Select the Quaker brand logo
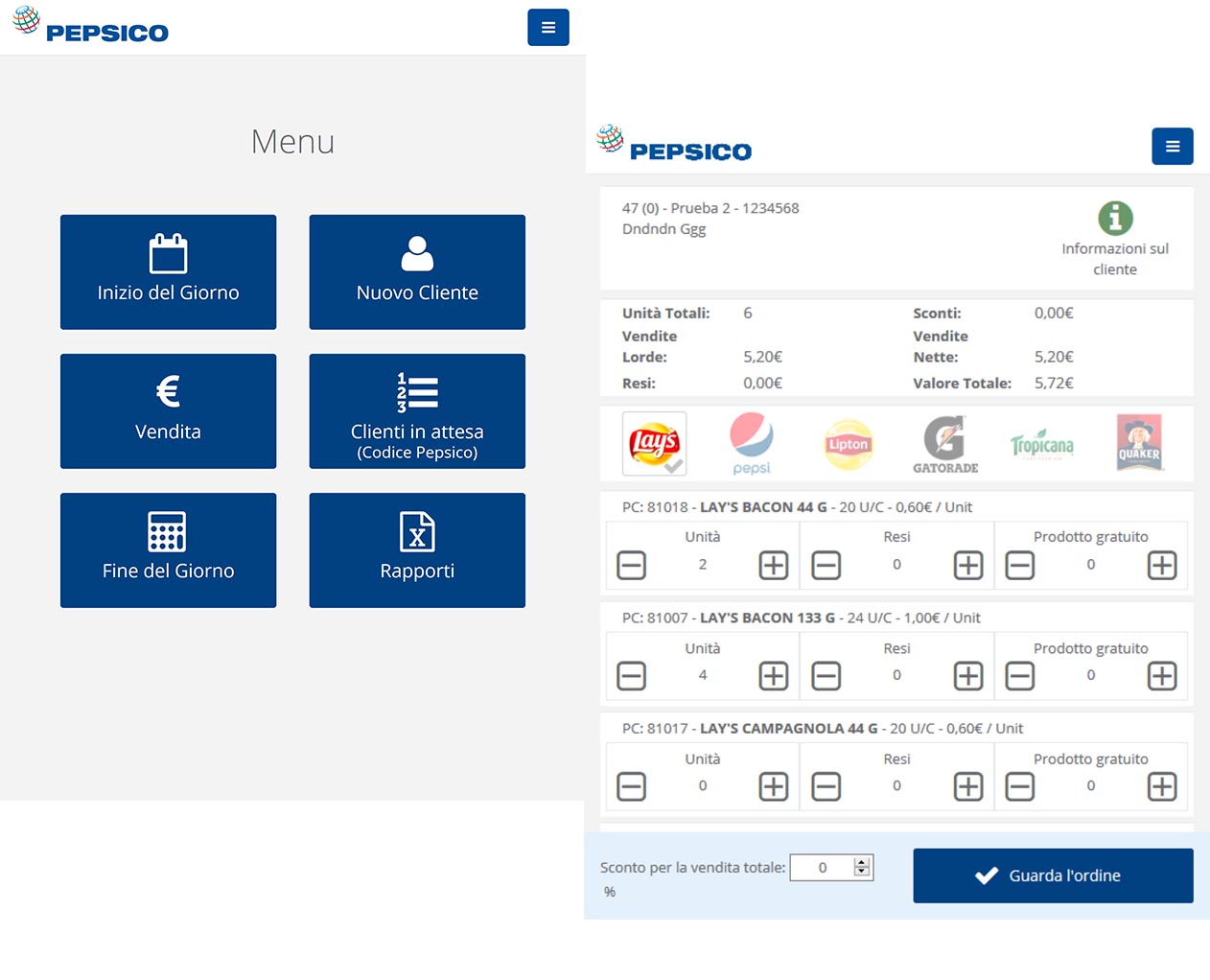1210x980 pixels. pyautogui.click(x=1139, y=442)
